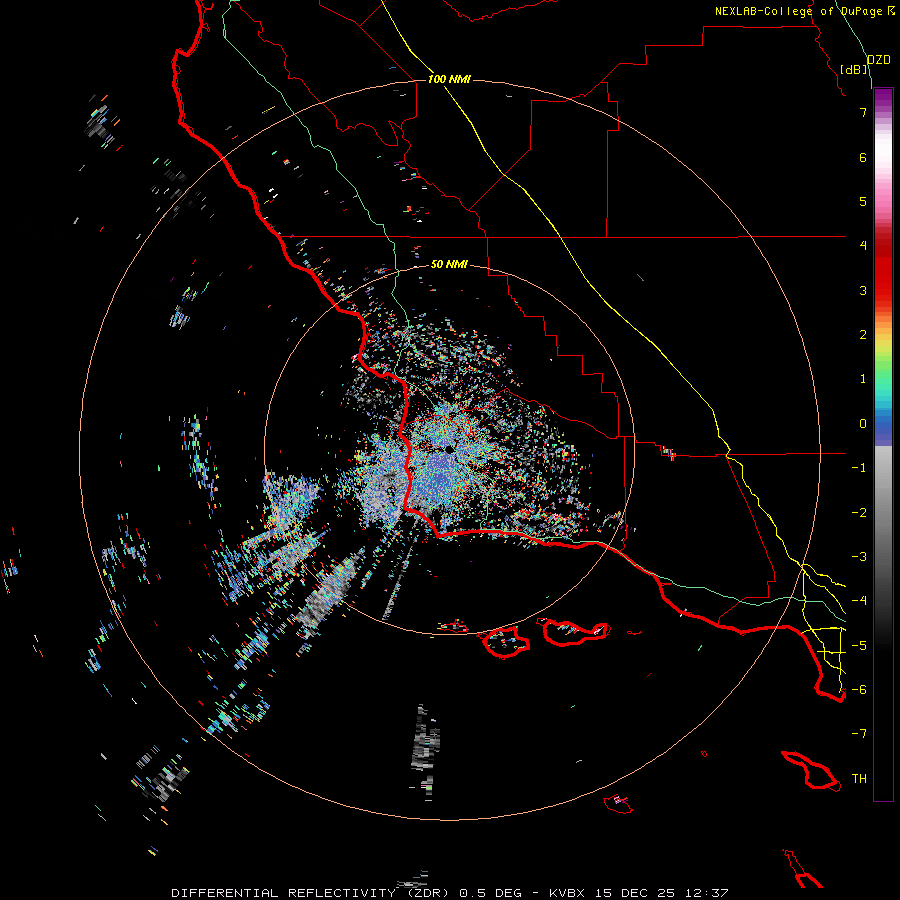Screen dimensions: 900x900
Task: Click the -5 value on the color scale
Action: (x=859, y=646)
